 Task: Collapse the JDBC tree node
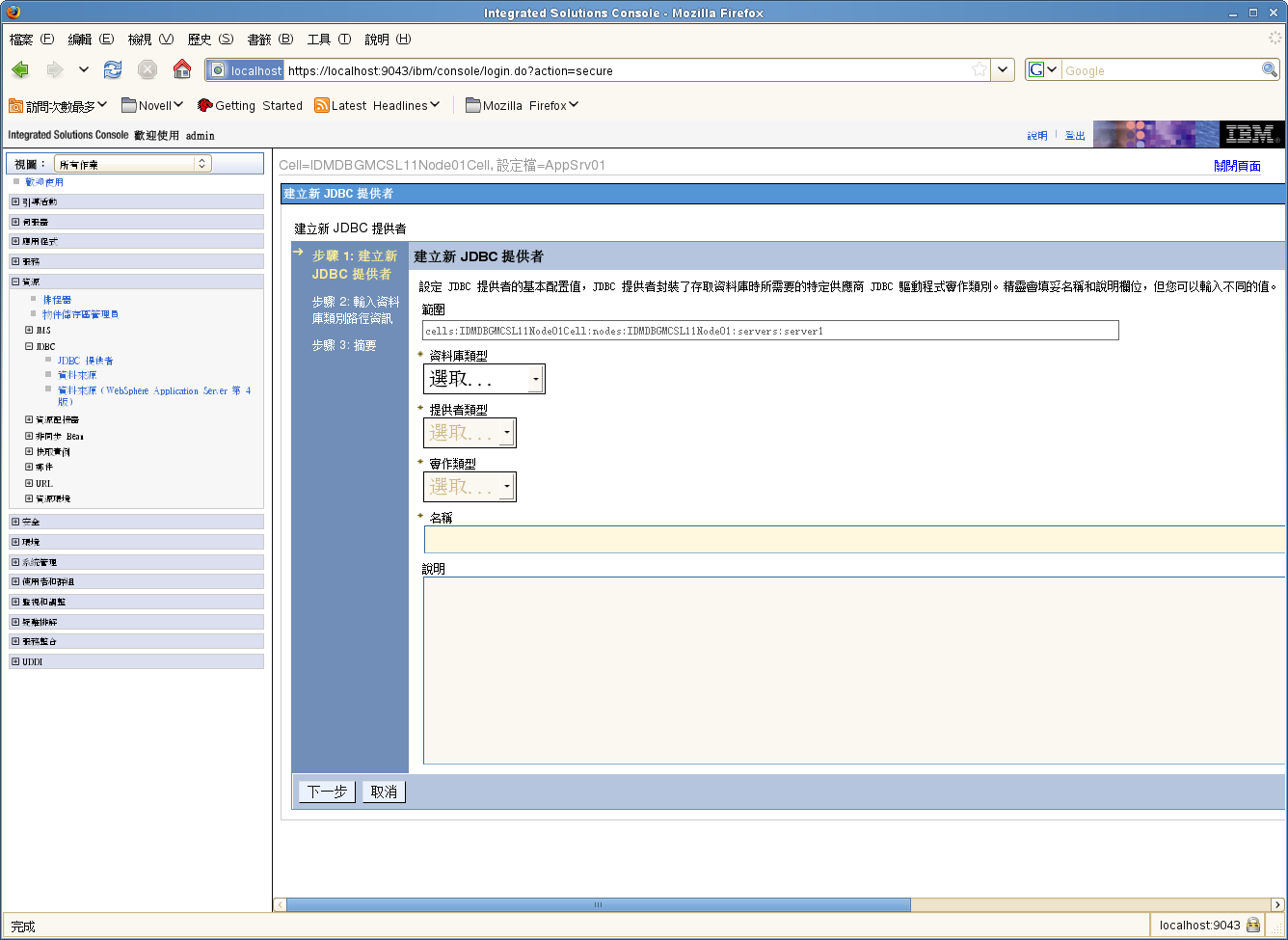coord(29,346)
